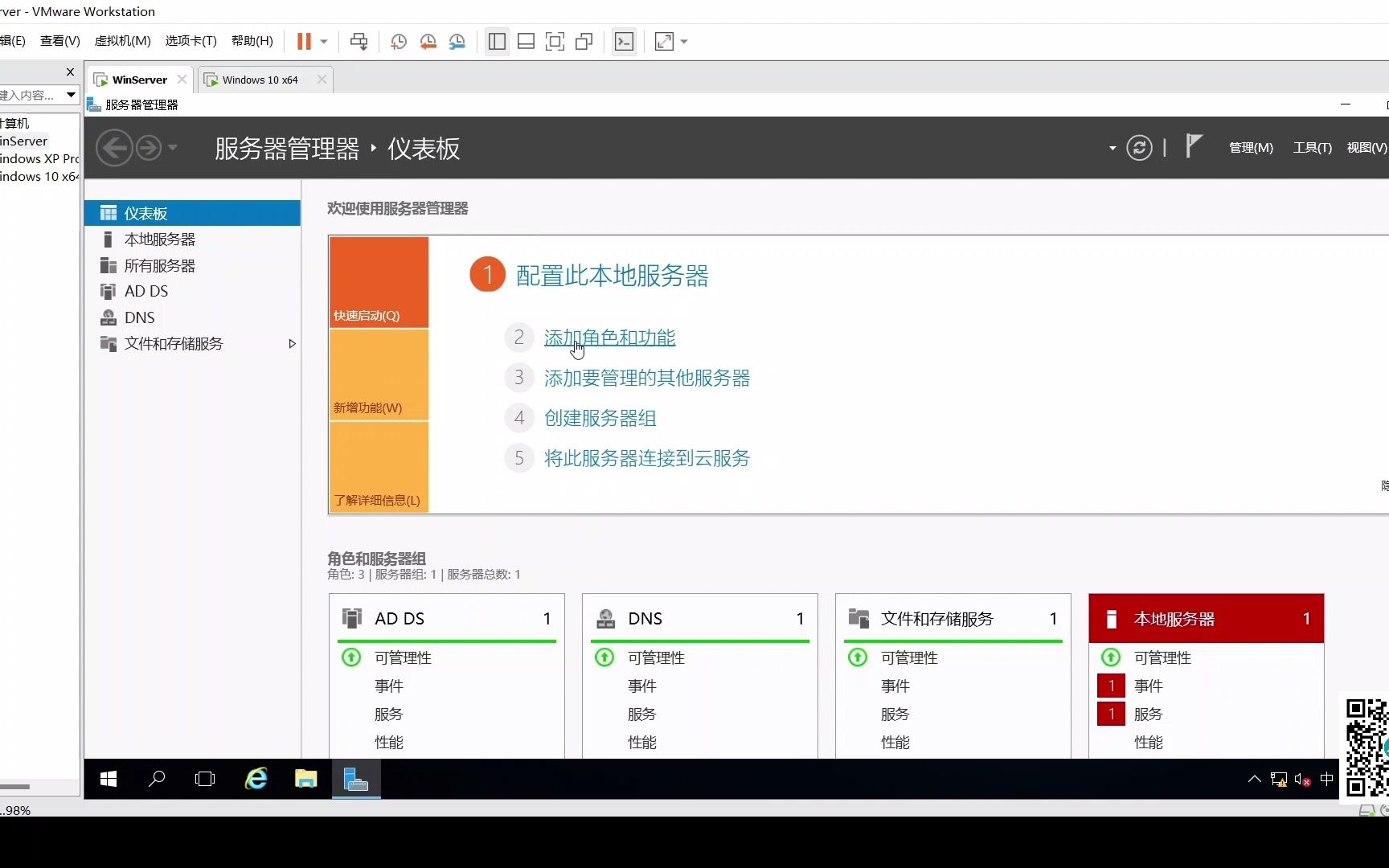The width and height of the screenshot is (1389, 868).
Task: Open the 帮助(H) menu
Action: pos(252,41)
